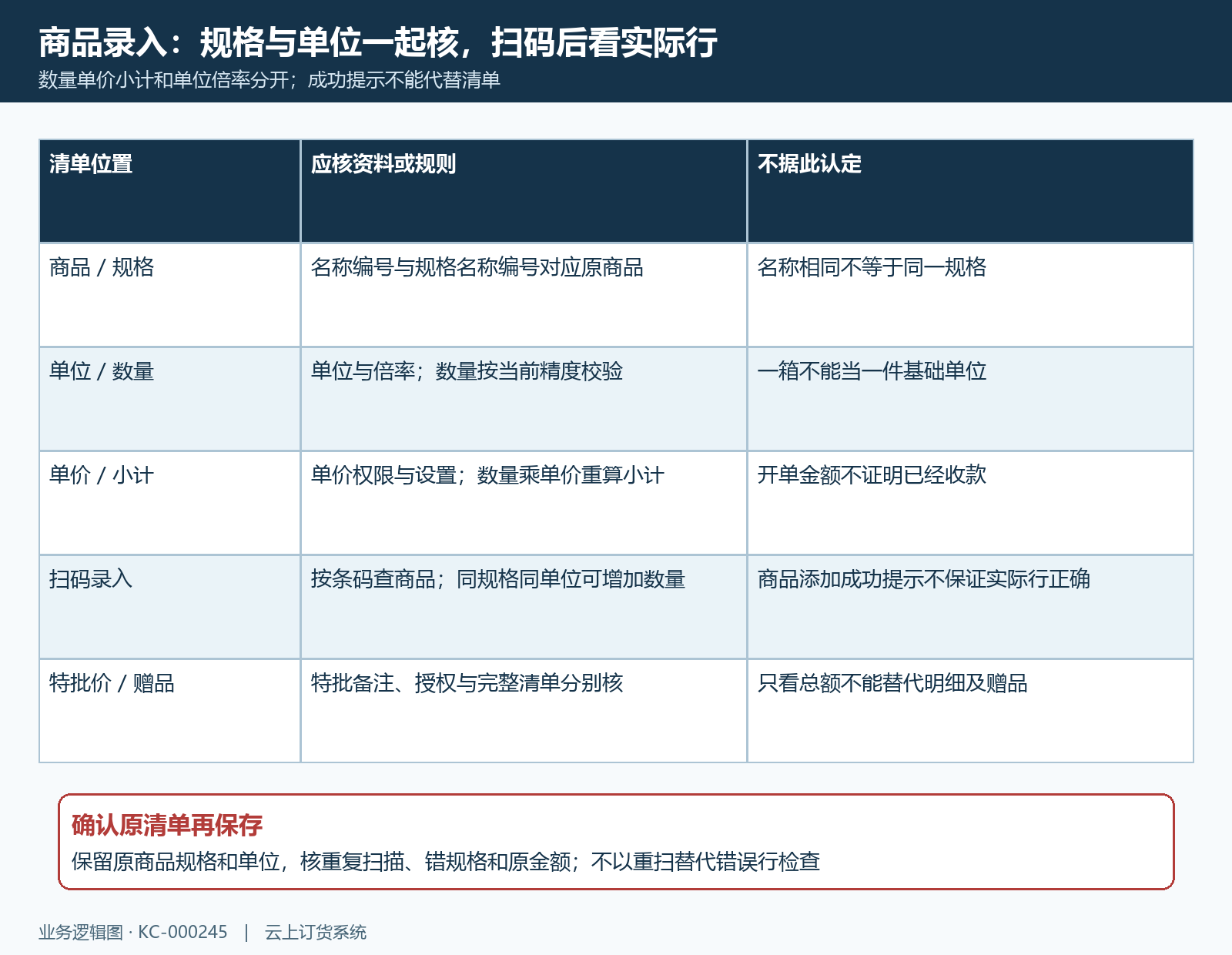Click cell 名称编号与规格名称编号对应原商品
Image resolution: width=1232 pixels, height=955 pixels.
524,295
